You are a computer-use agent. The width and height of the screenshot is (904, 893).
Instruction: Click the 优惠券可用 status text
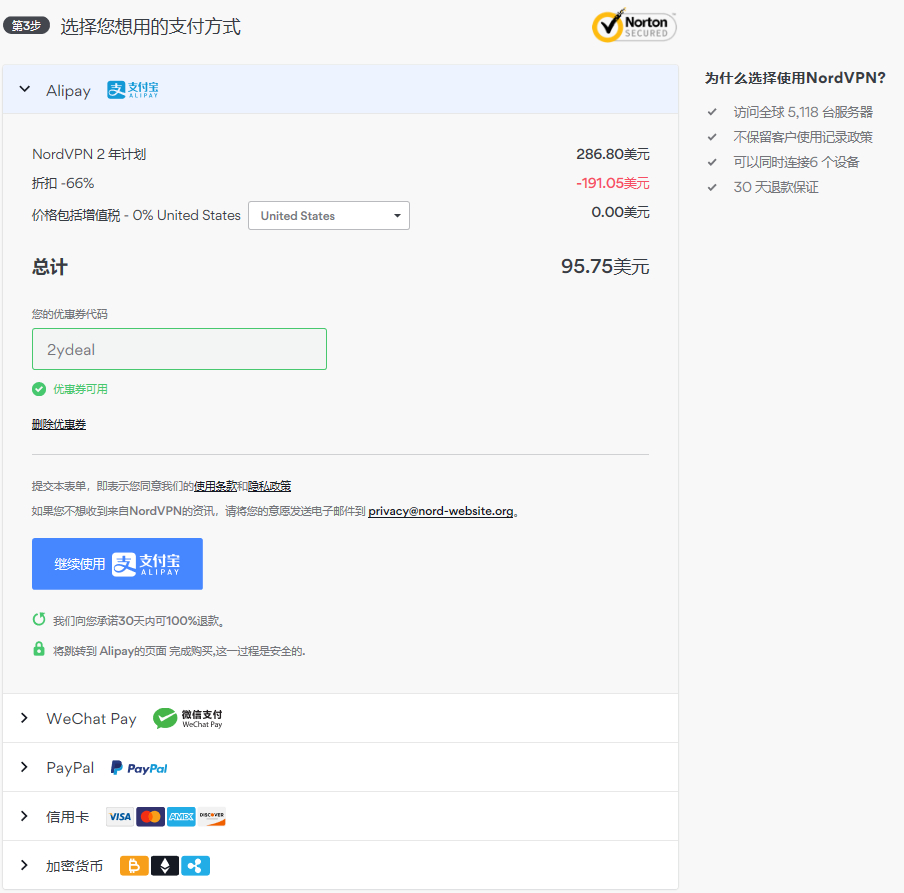[80, 389]
